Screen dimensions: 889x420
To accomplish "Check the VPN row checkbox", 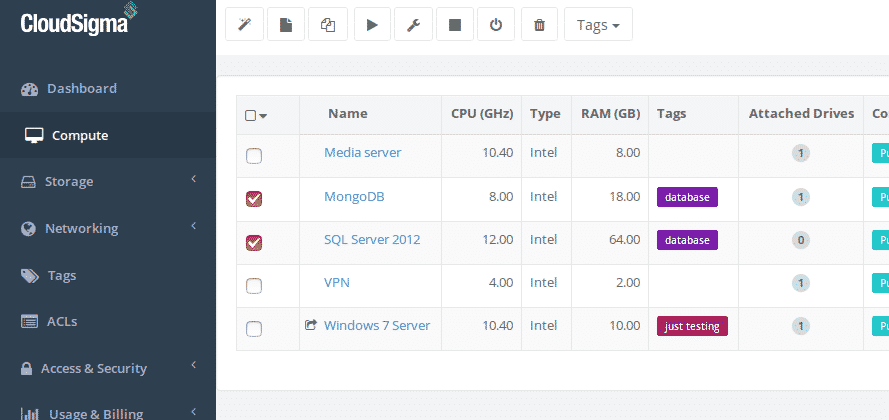I will (254, 286).
